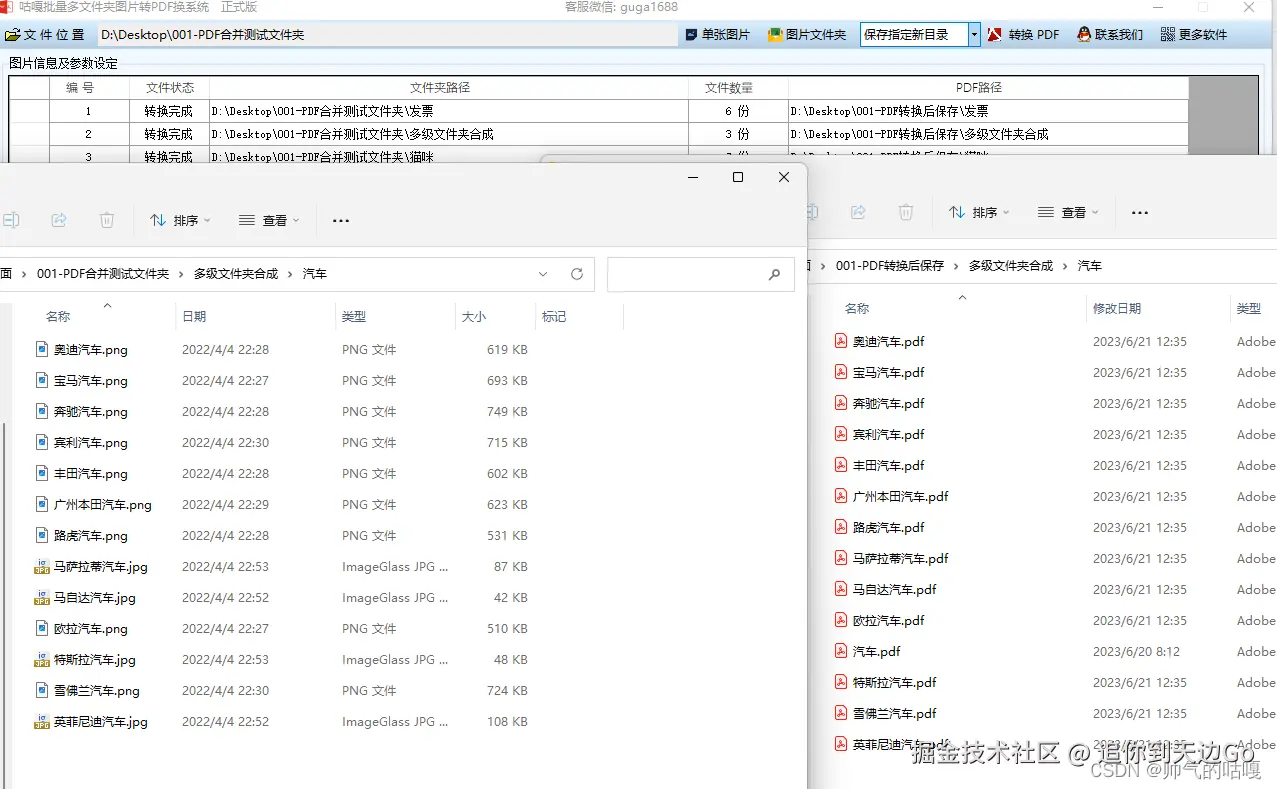Click the 联系我们 penguin button
Screen dimensions: 1277x789
point(1109,35)
